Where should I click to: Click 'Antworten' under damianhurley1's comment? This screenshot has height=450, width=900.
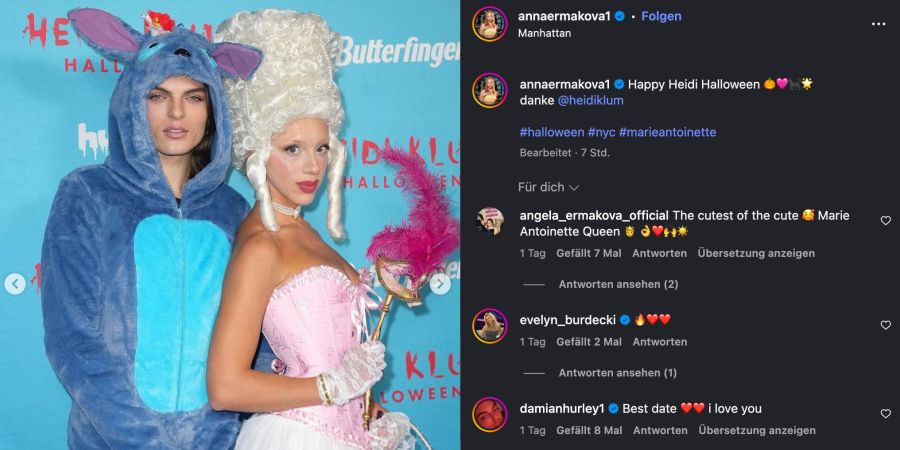660,430
